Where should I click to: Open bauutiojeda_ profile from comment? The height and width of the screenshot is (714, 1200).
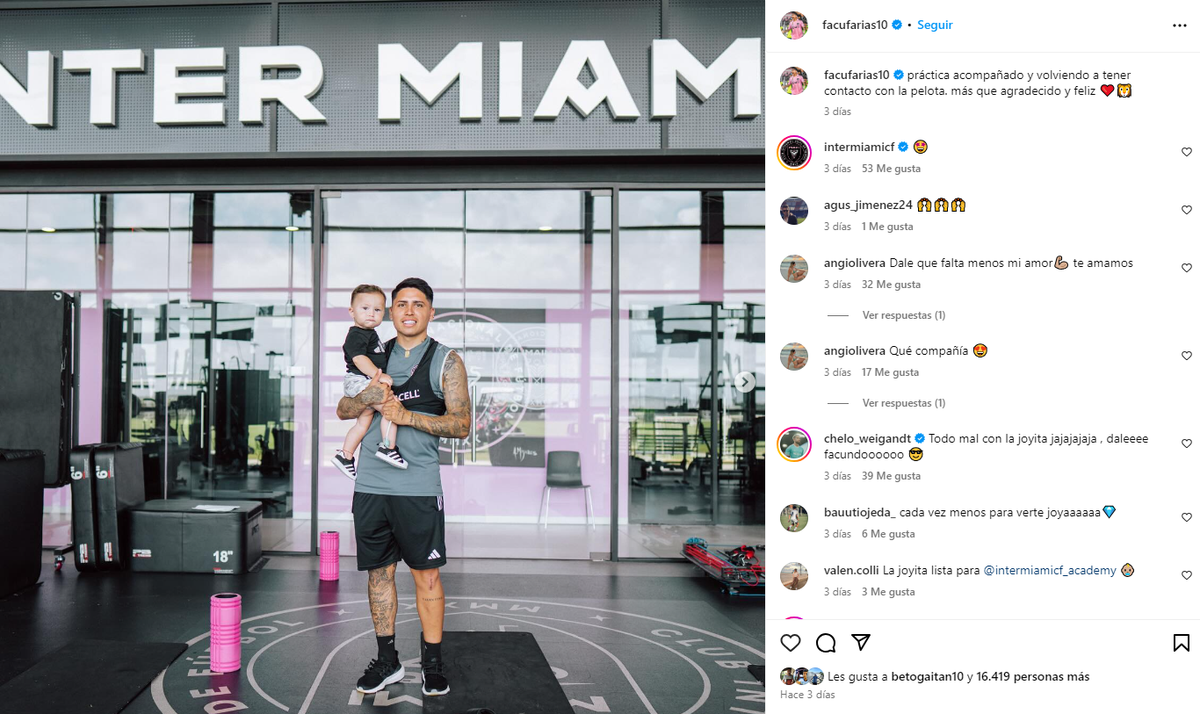coord(860,512)
